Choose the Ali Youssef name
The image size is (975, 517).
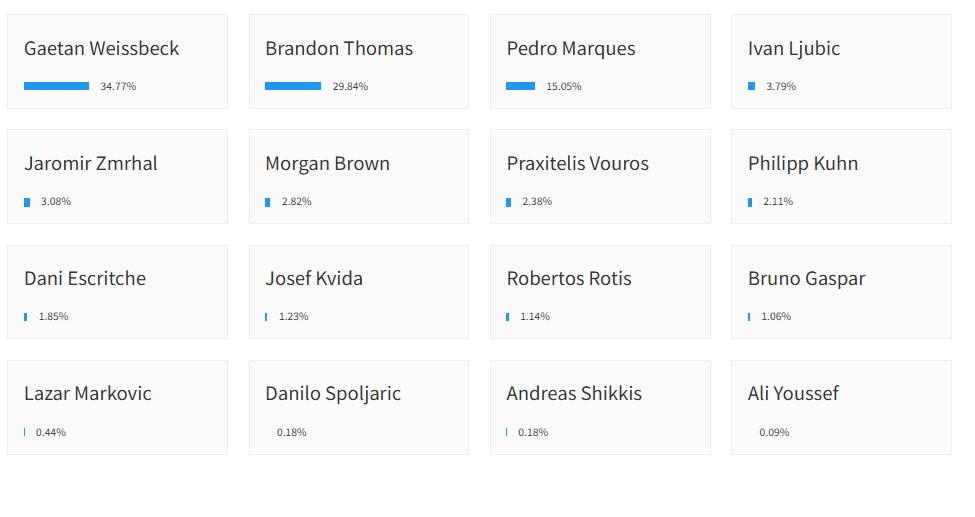click(793, 393)
